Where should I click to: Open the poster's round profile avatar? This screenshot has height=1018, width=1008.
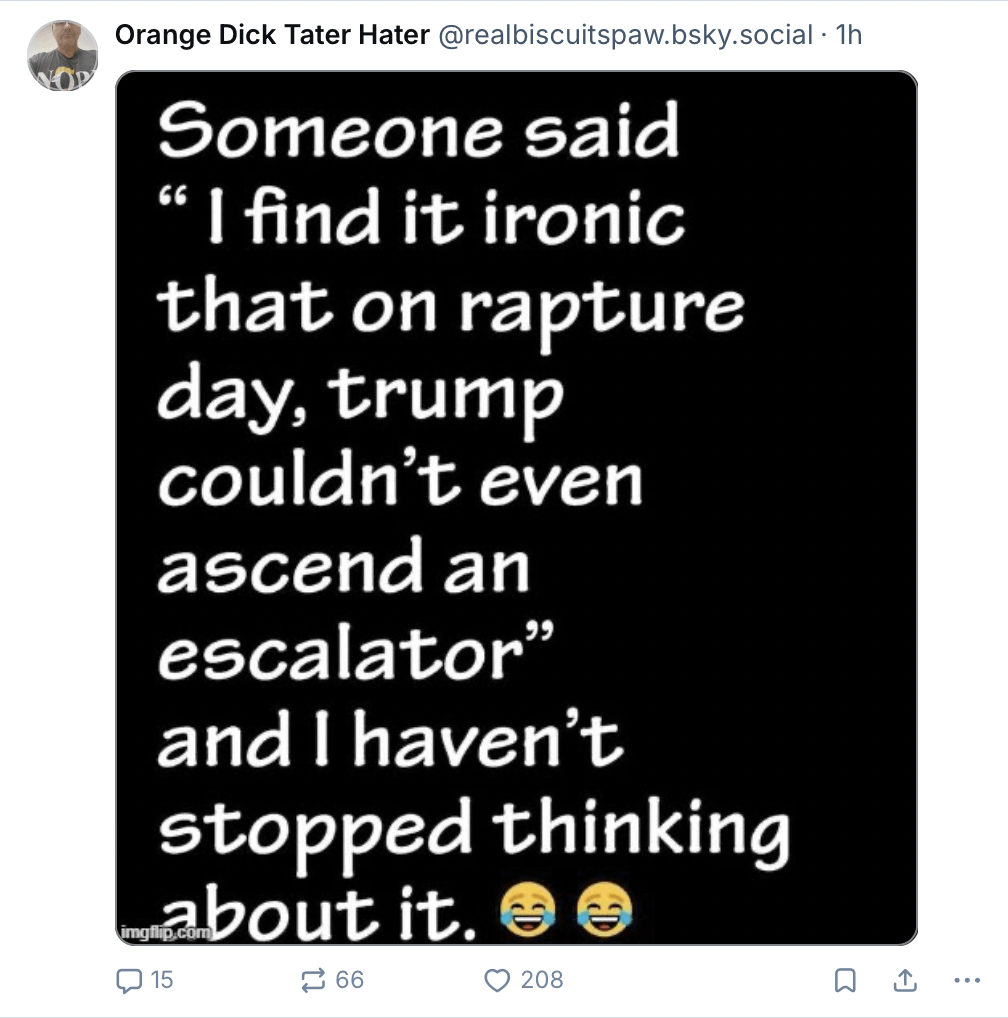(x=62, y=55)
